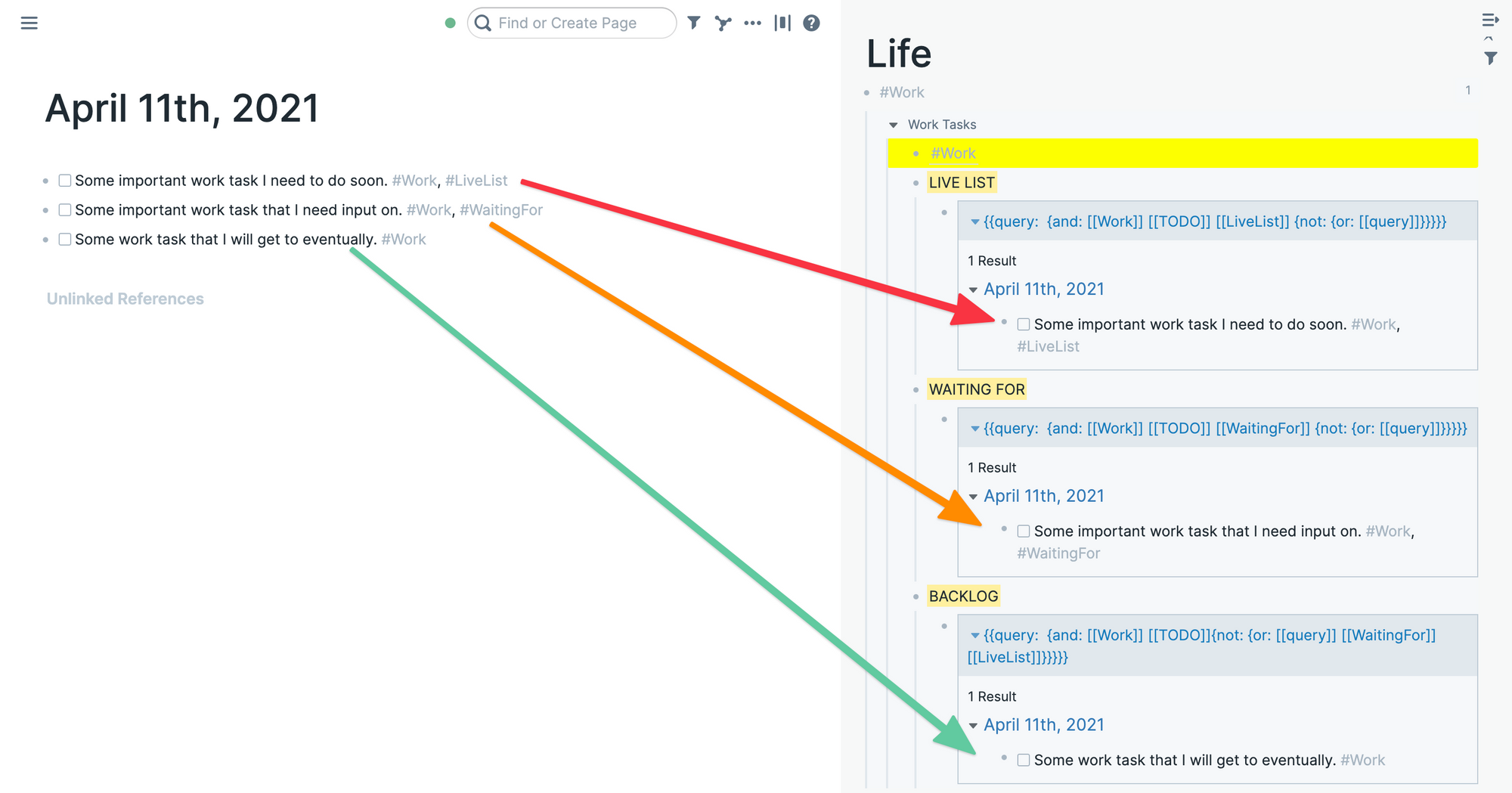Click the search magnifier icon

point(483,23)
